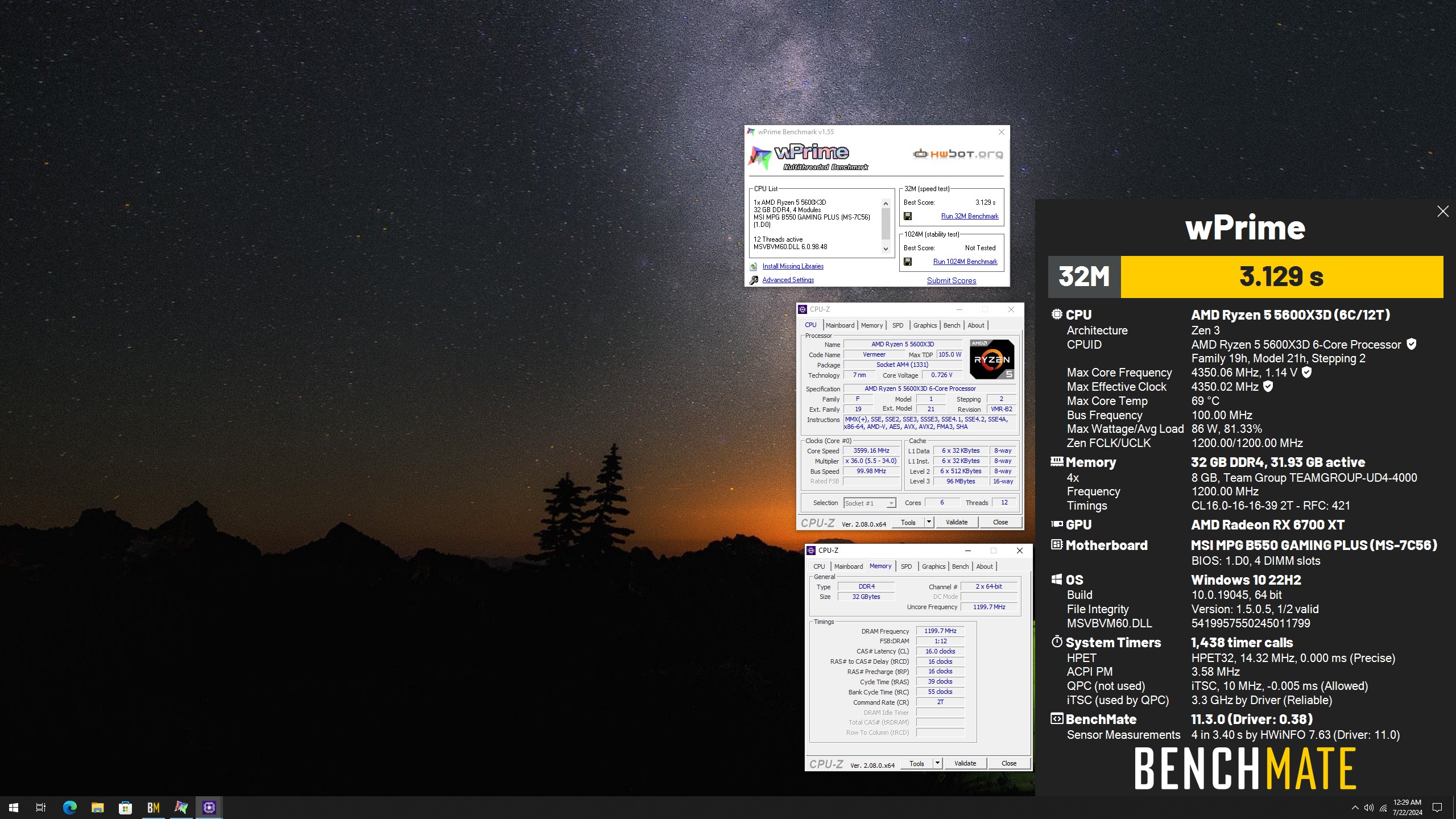Click the Max Core Frequency verified shield
This screenshot has width=1456, height=819.
[1307, 372]
